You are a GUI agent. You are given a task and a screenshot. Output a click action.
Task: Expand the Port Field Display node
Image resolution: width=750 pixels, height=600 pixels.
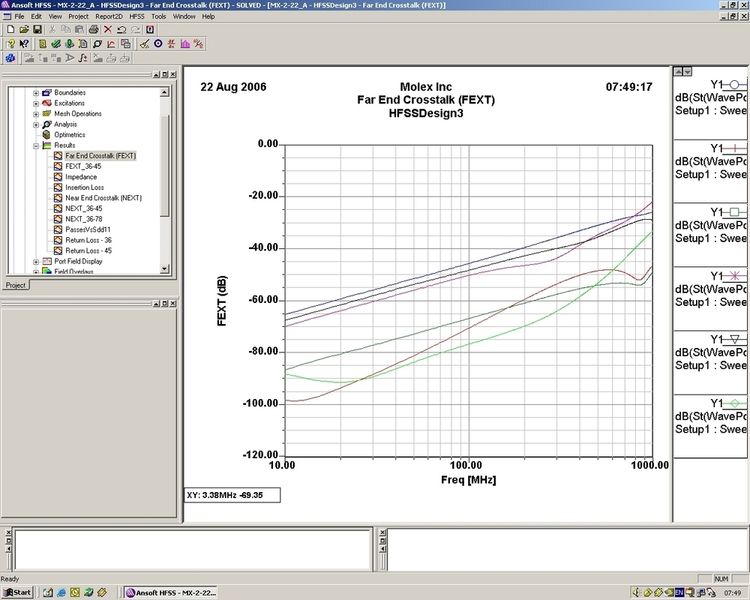pos(36,261)
